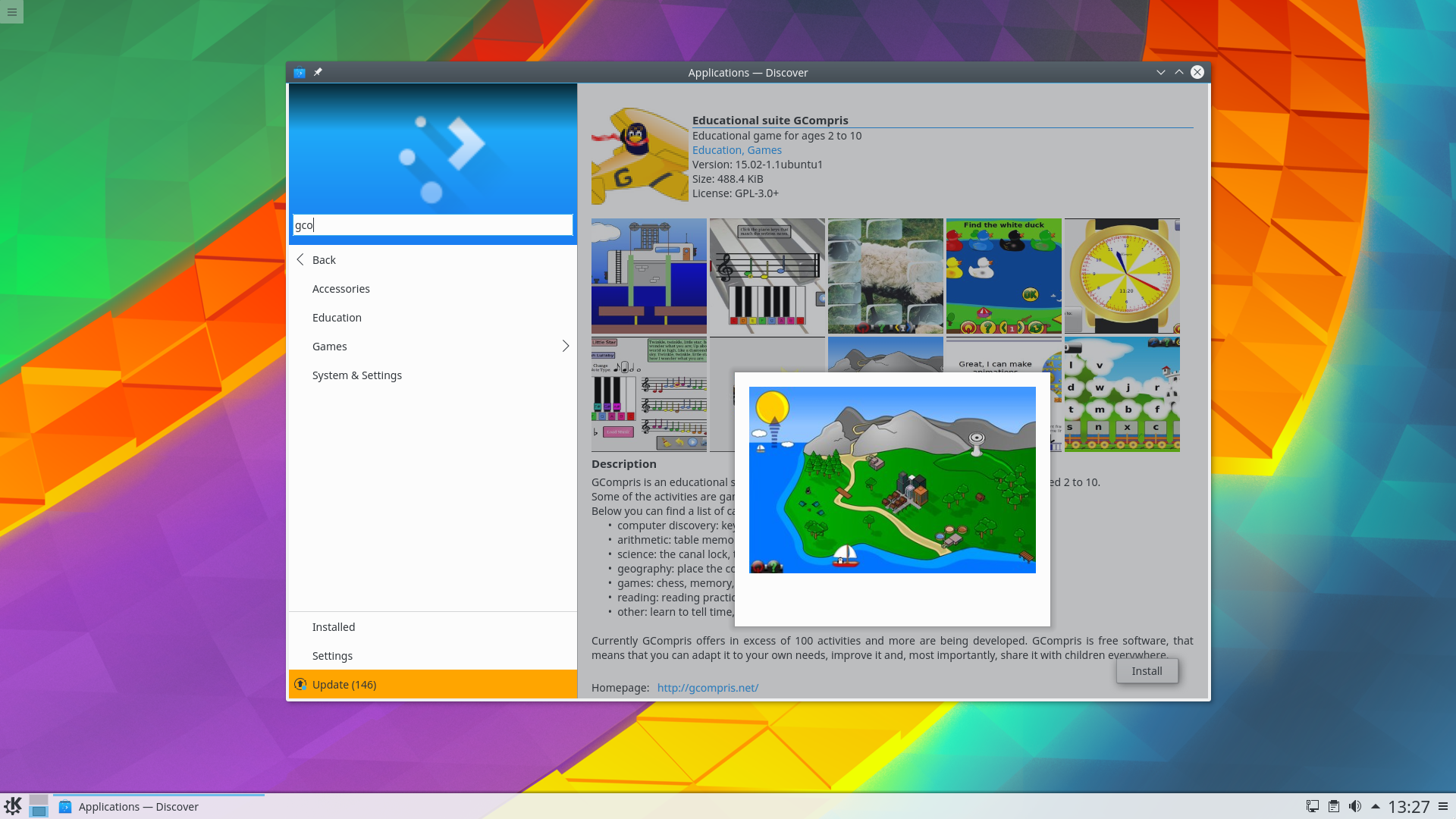1456x819 pixels.
Task: Click the KDE taskbar application launcher icon
Action: pos(12,806)
